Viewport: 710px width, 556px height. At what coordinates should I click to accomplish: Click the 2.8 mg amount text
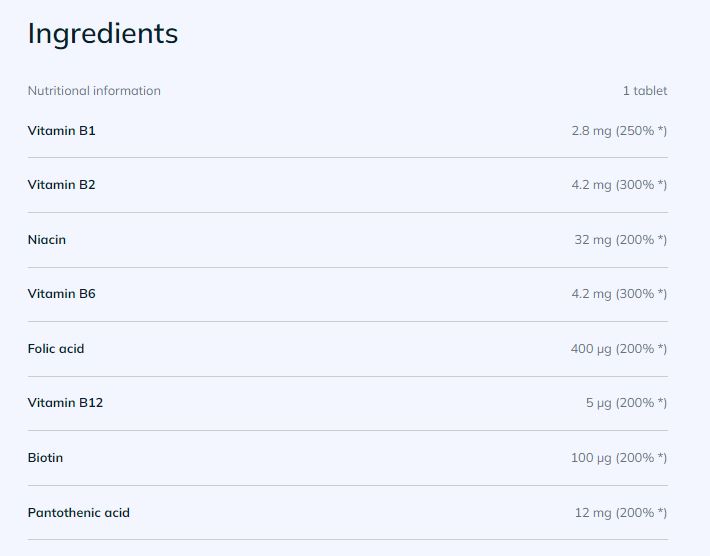coord(590,131)
